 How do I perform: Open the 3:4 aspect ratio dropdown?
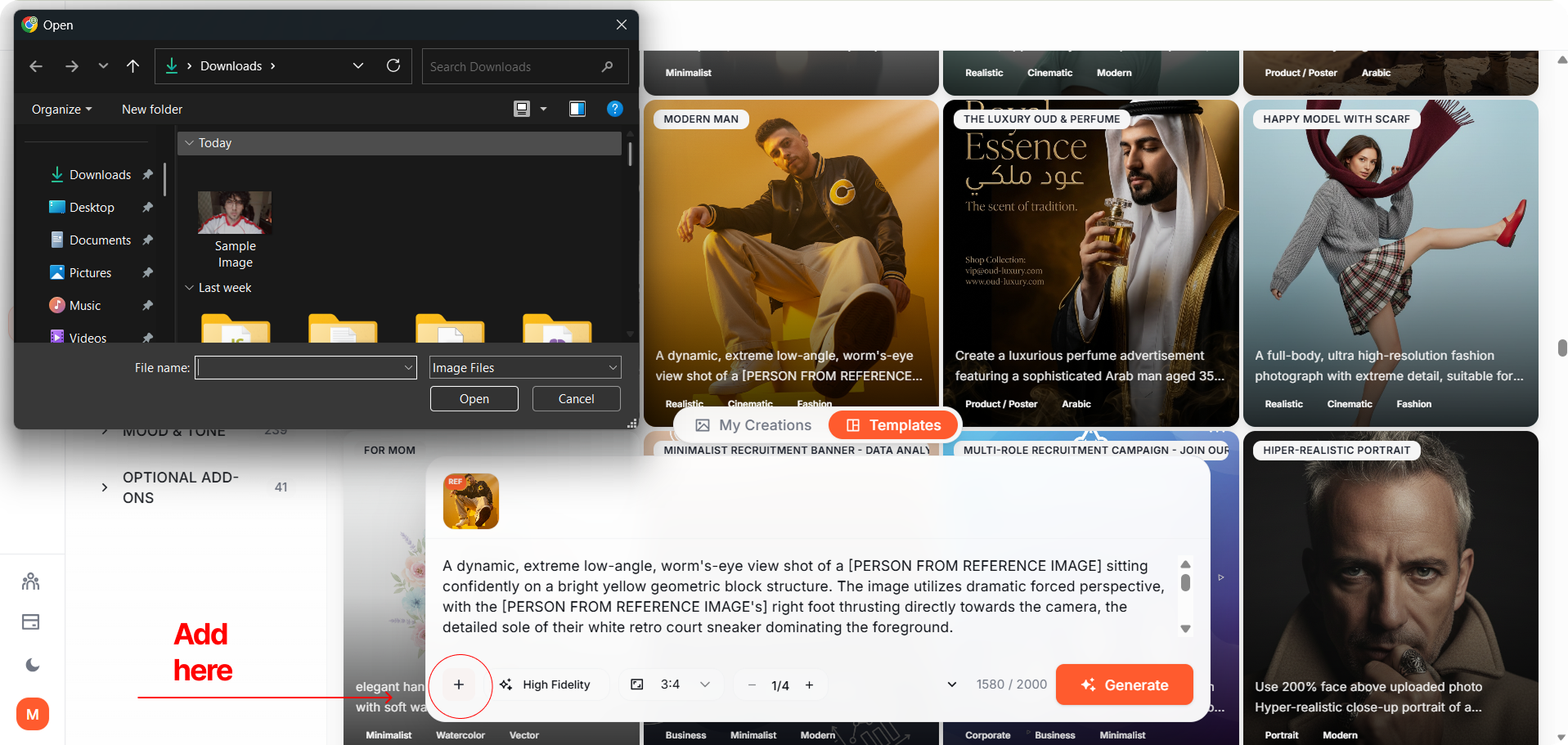(670, 684)
